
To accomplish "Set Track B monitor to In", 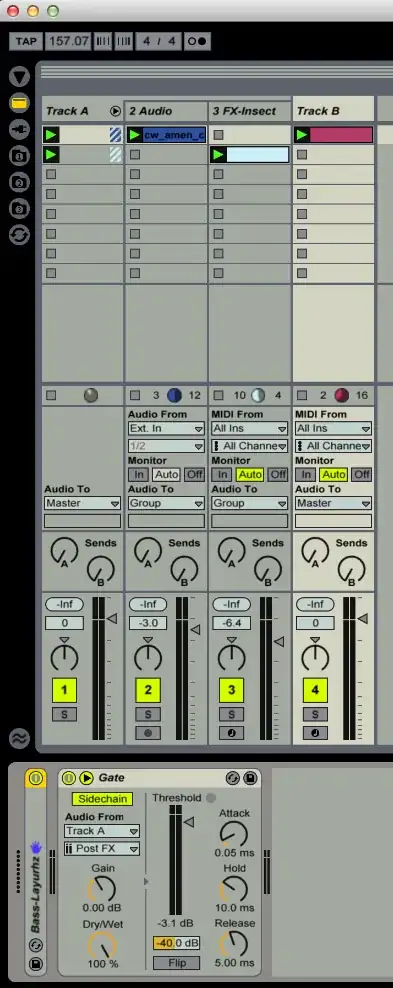I will [305, 474].
